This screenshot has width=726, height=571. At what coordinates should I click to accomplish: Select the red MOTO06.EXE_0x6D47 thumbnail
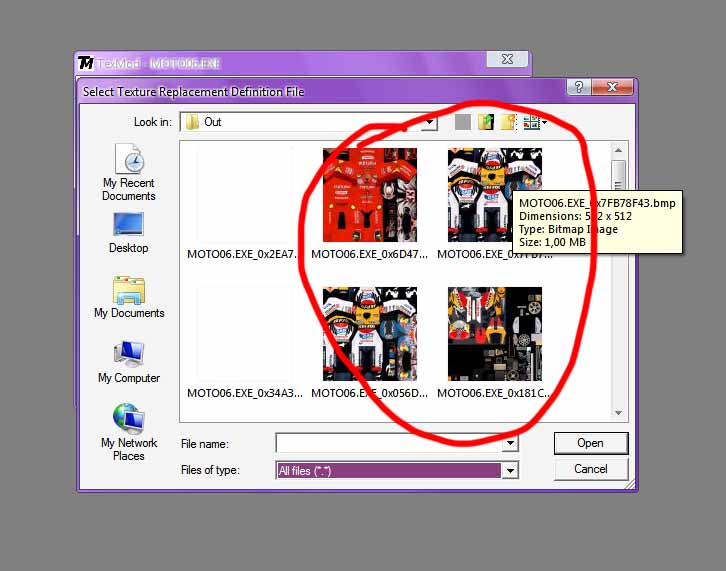pos(369,195)
